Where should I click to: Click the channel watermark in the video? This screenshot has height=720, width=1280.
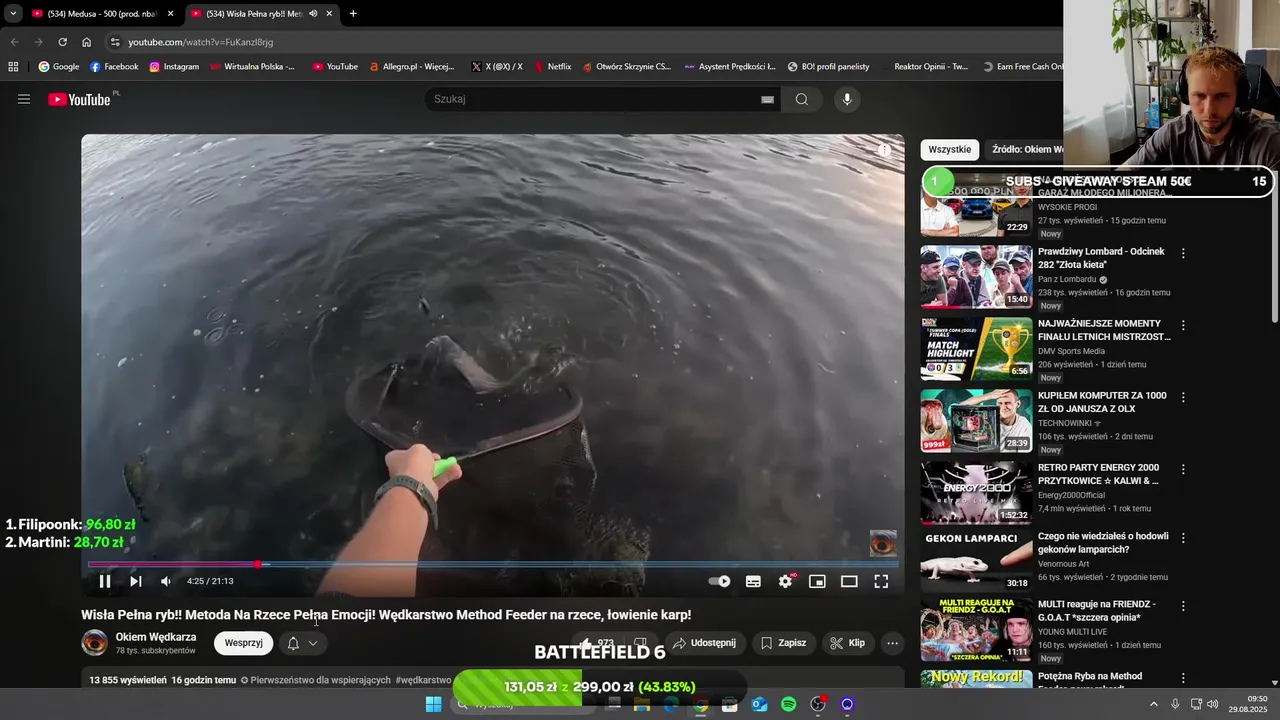click(x=883, y=543)
